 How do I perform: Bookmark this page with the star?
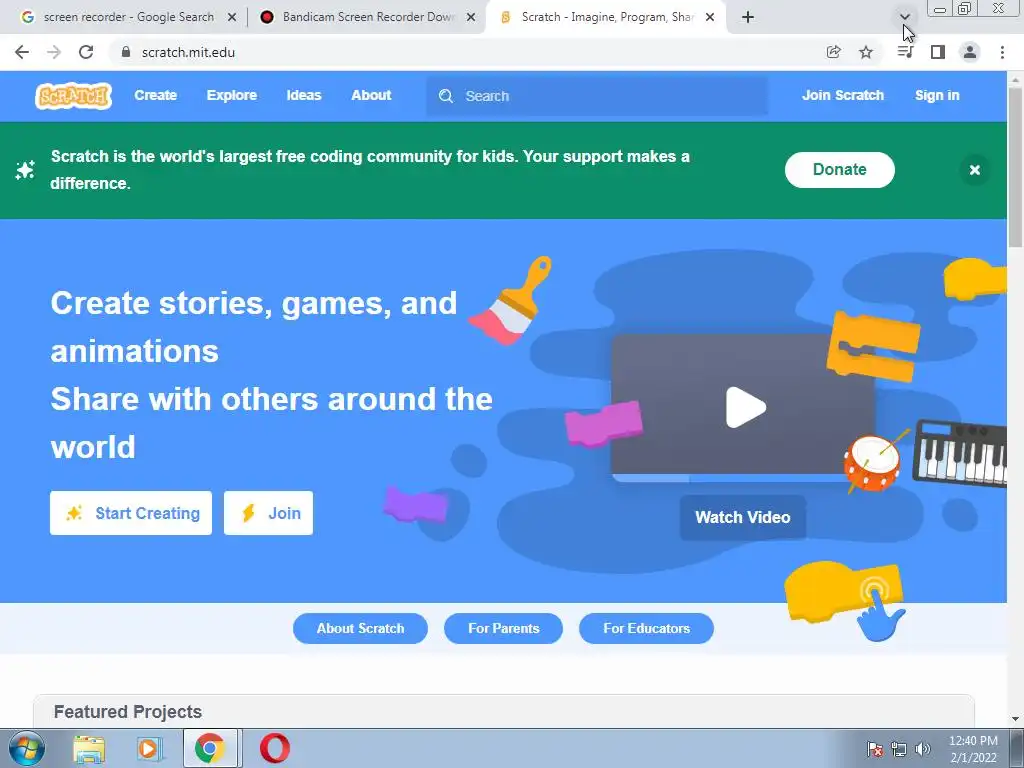pyautogui.click(x=866, y=52)
